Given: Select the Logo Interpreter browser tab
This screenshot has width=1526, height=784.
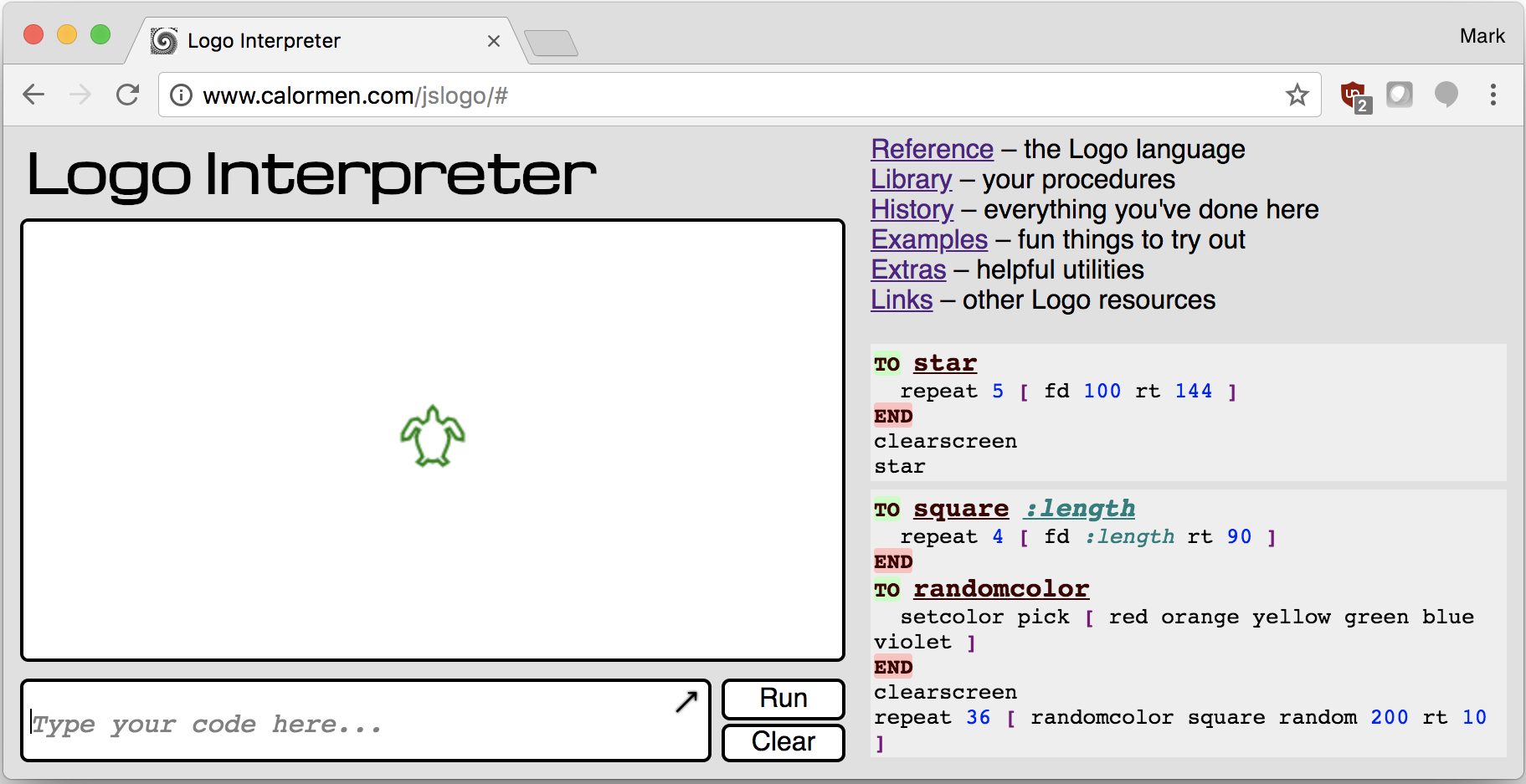Looking at the screenshot, I should 318,41.
